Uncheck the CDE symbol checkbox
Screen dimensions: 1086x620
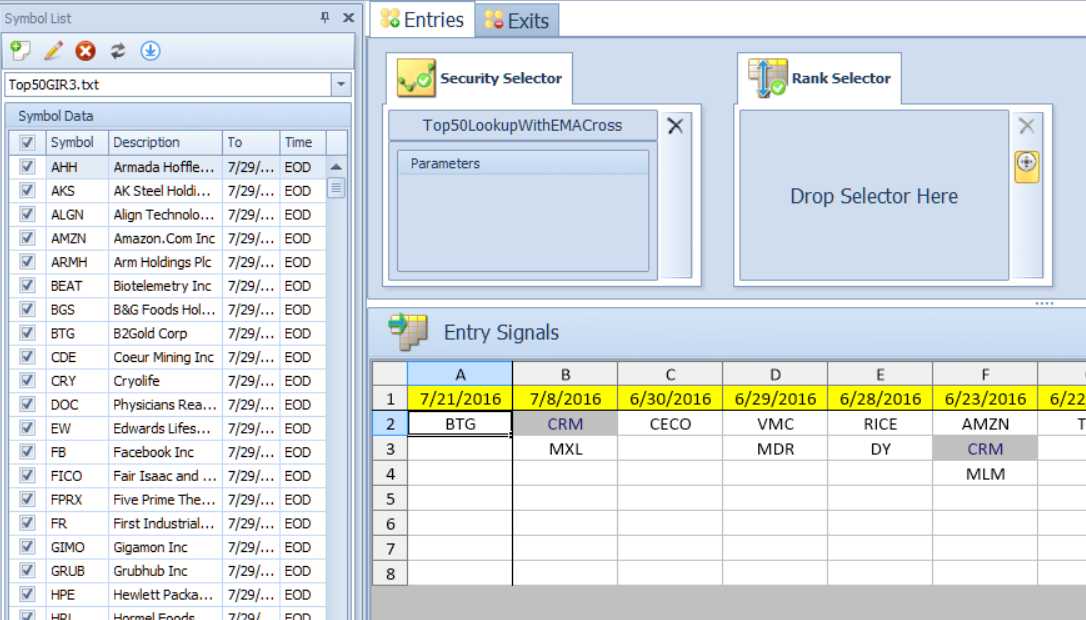(27, 357)
